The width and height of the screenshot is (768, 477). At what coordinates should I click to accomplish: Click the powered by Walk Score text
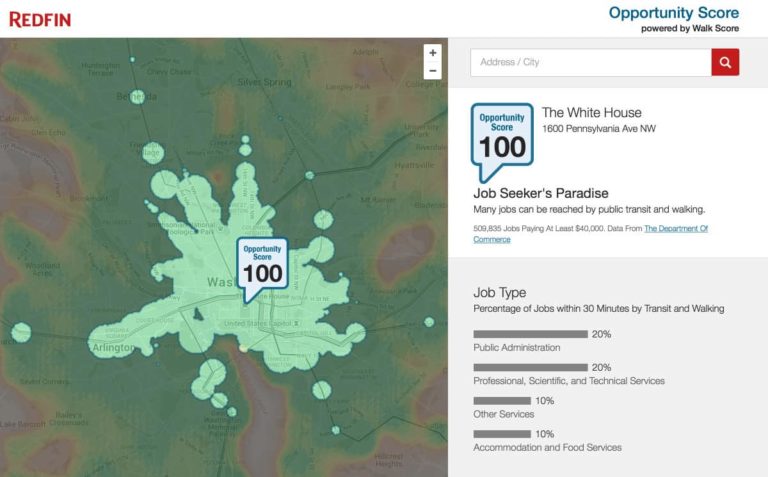690,29
